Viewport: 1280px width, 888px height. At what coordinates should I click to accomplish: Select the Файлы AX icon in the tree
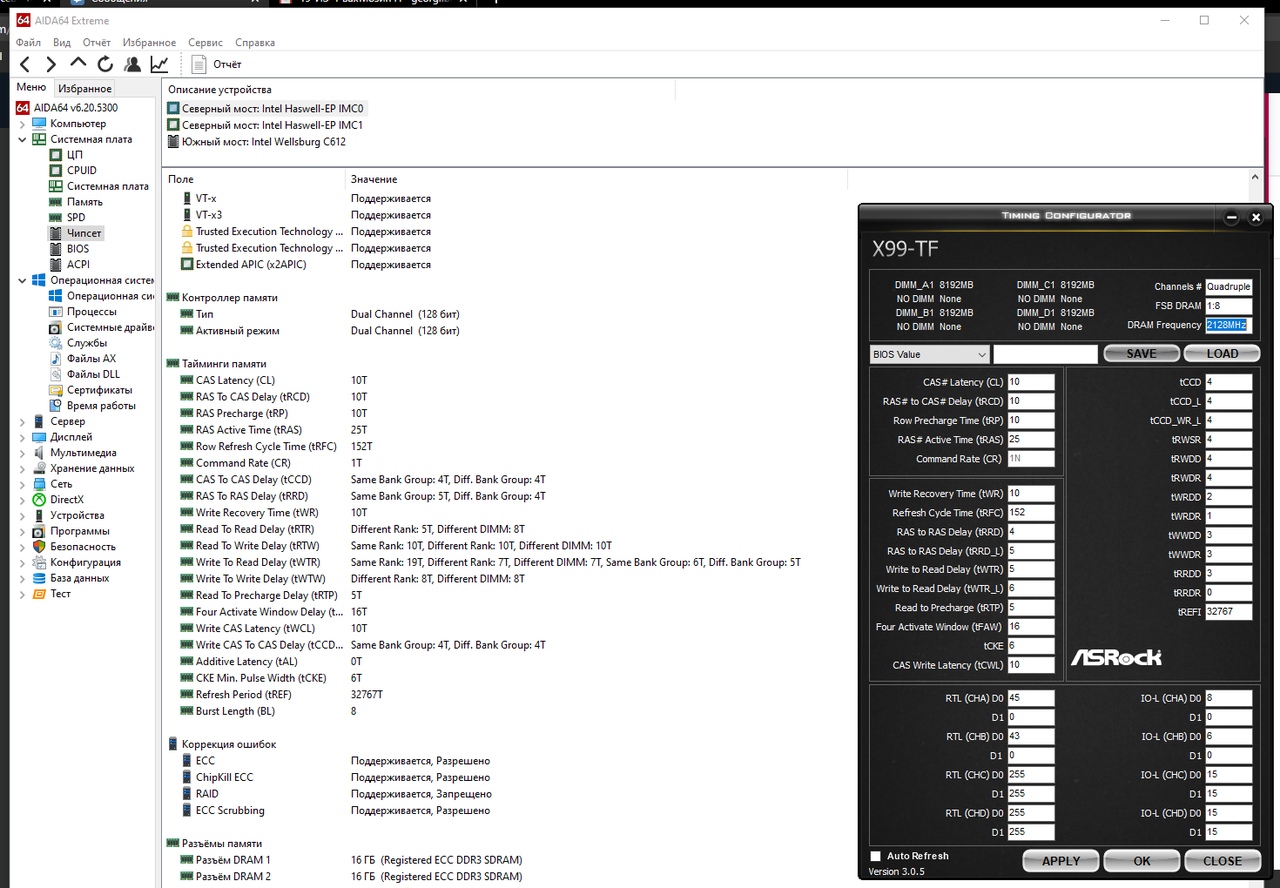[56, 359]
